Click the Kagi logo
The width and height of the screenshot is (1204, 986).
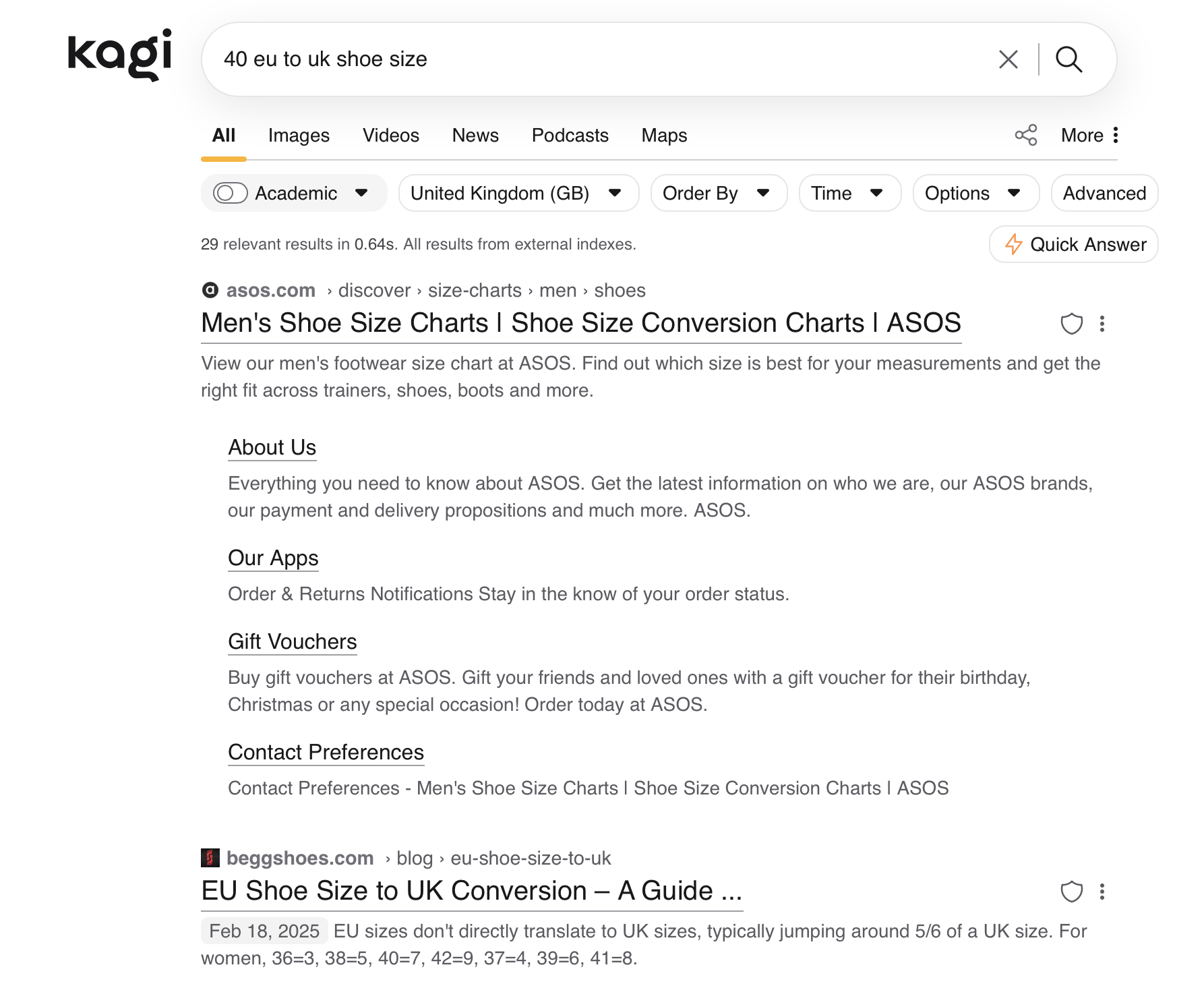click(120, 55)
